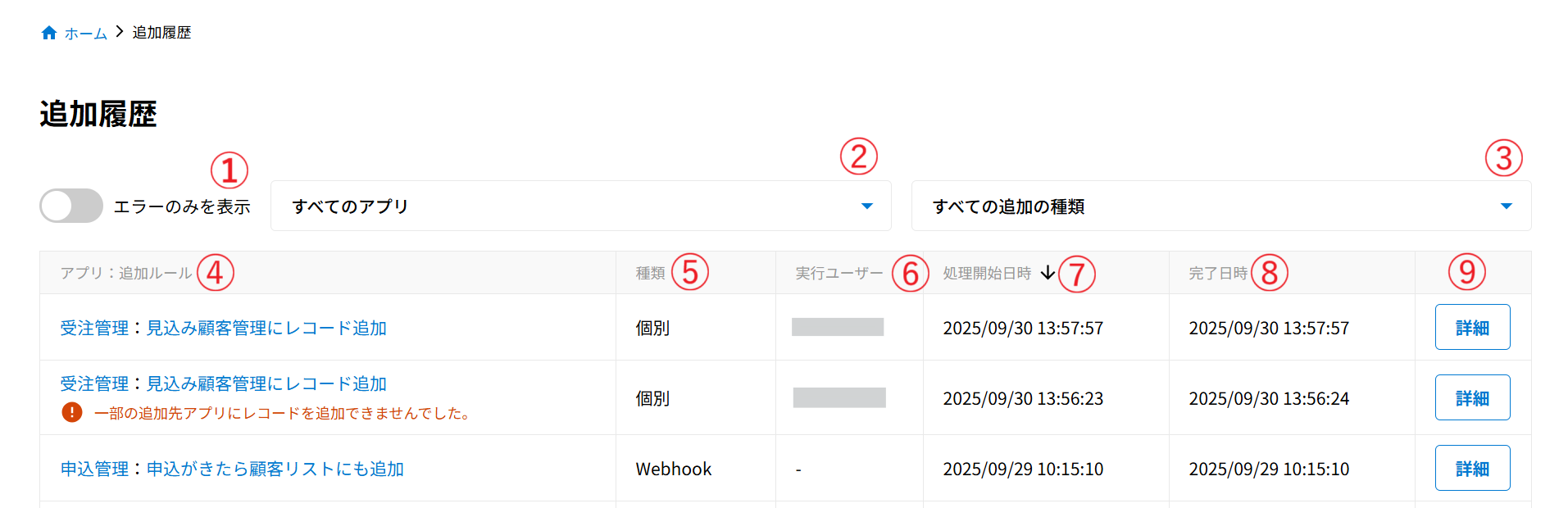Screen dimensions: 1568x508
Task: Click the アプリ：追加ルール column header
Action: [126, 273]
